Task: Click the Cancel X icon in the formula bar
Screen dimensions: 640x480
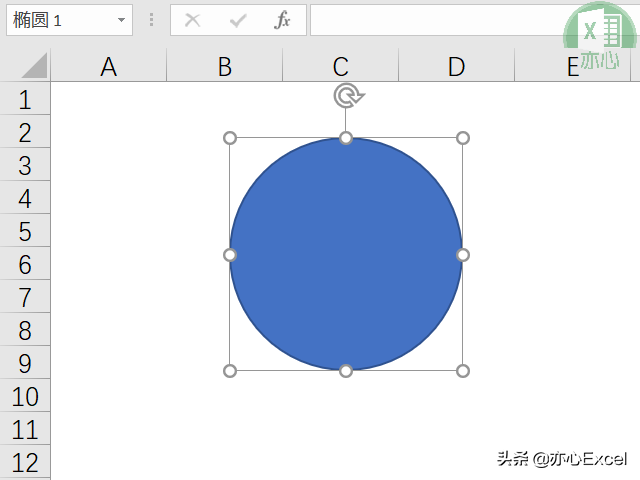Action: 193,20
